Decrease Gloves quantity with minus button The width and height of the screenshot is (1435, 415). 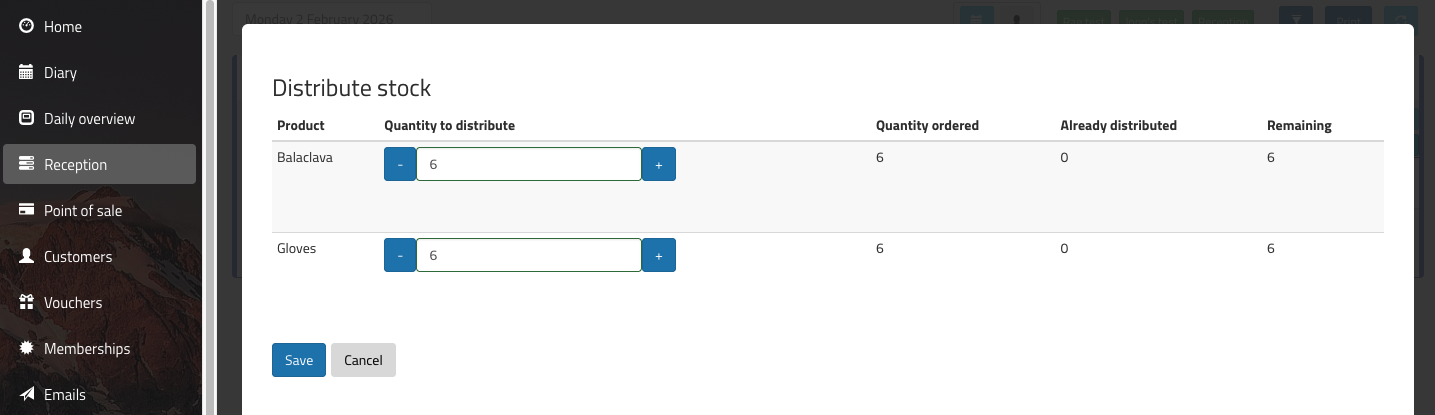point(399,255)
